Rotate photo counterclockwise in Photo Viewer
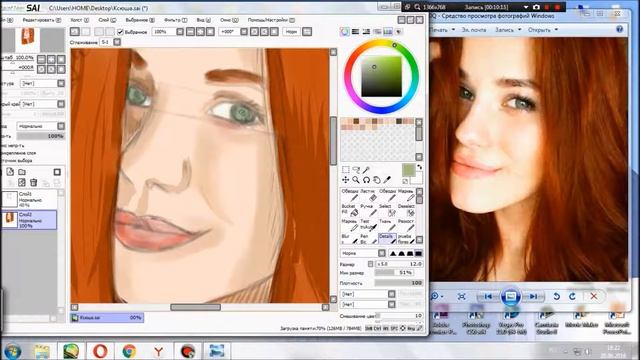The height and width of the screenshot is (360, 640). (x=556, y=296)
